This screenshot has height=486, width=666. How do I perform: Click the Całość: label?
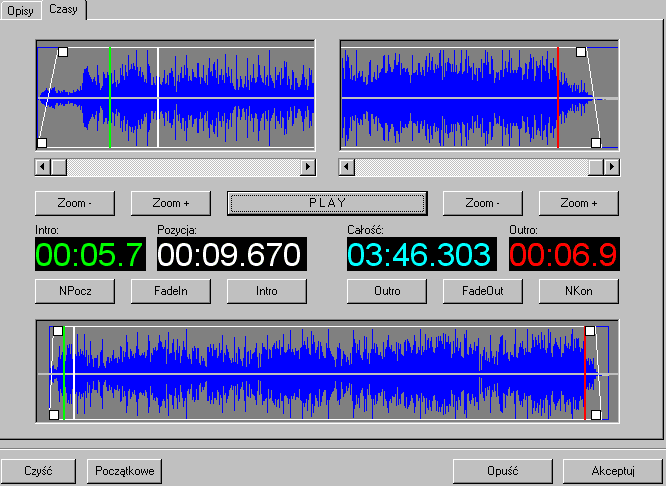pyautogui.click(x=365, y=230)
